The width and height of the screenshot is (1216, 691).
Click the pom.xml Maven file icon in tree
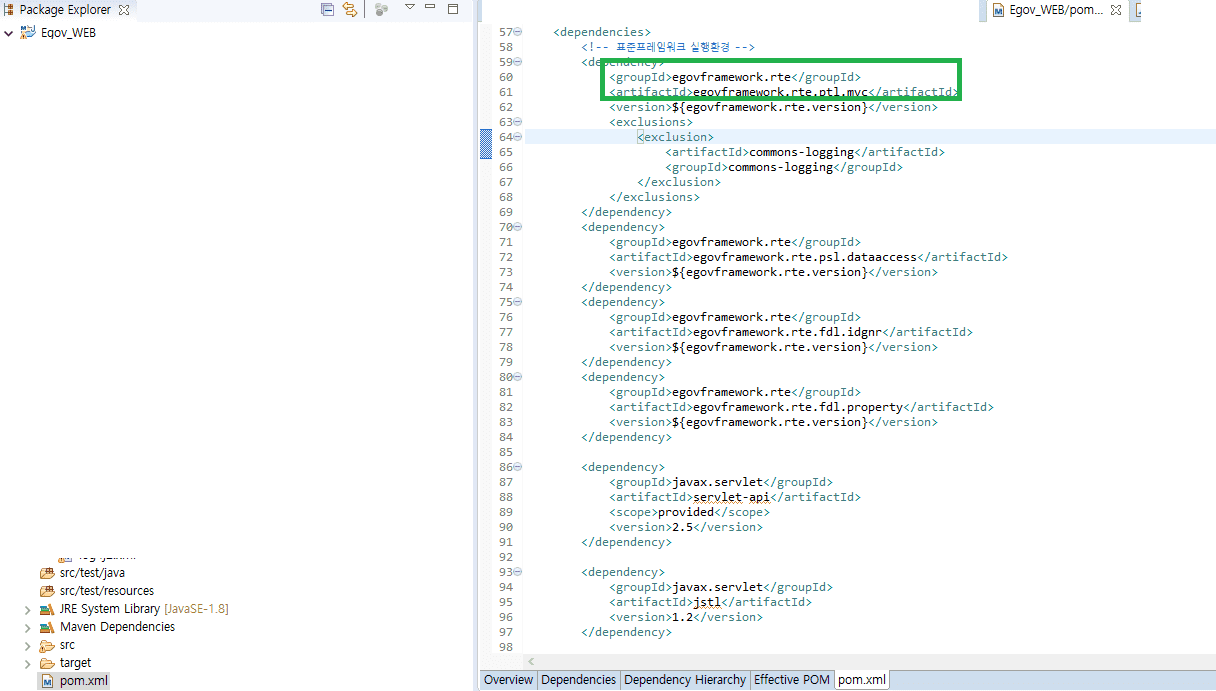(47, 681)
